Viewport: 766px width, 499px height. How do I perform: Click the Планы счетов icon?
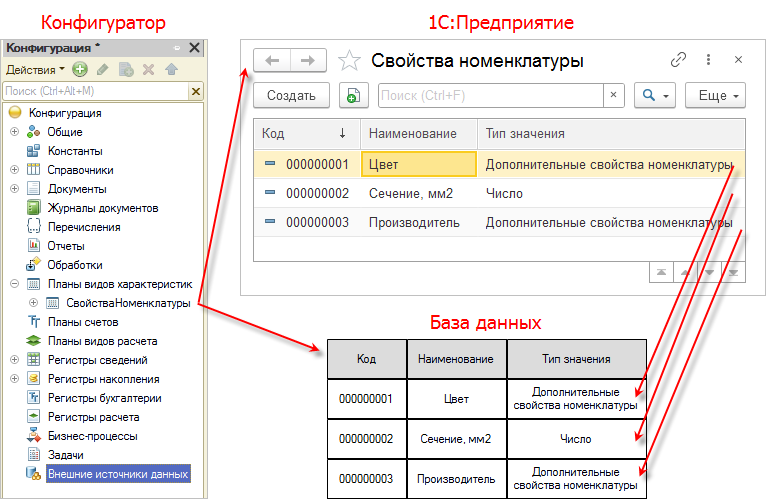tap(33, 322)
